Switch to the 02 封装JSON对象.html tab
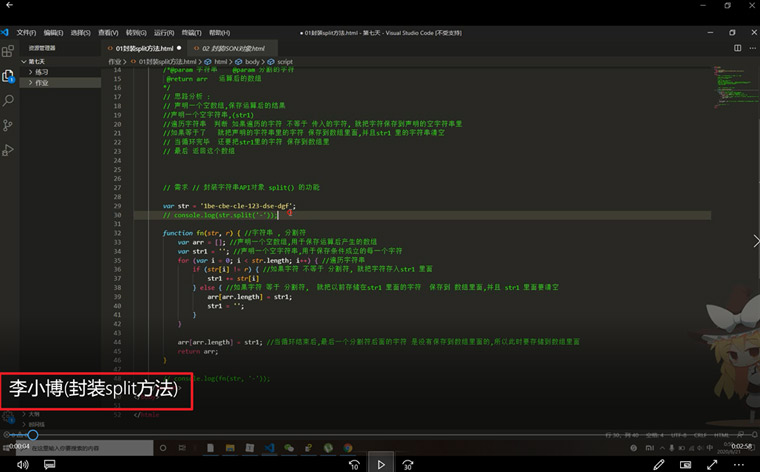The height and width of the screenshot is (472, 760). coord(233,48)
